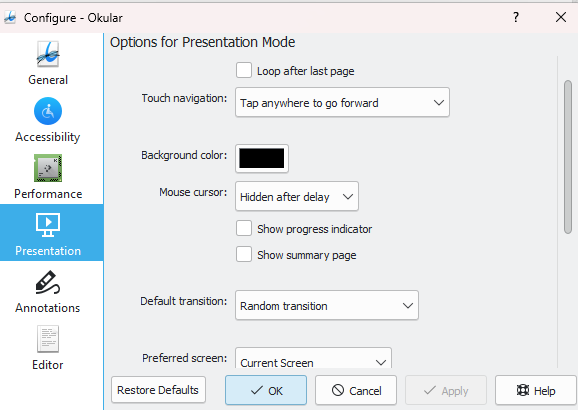Click the Configure - Okular window title
This screenshot has width=578, height=410.
point(73,18)
